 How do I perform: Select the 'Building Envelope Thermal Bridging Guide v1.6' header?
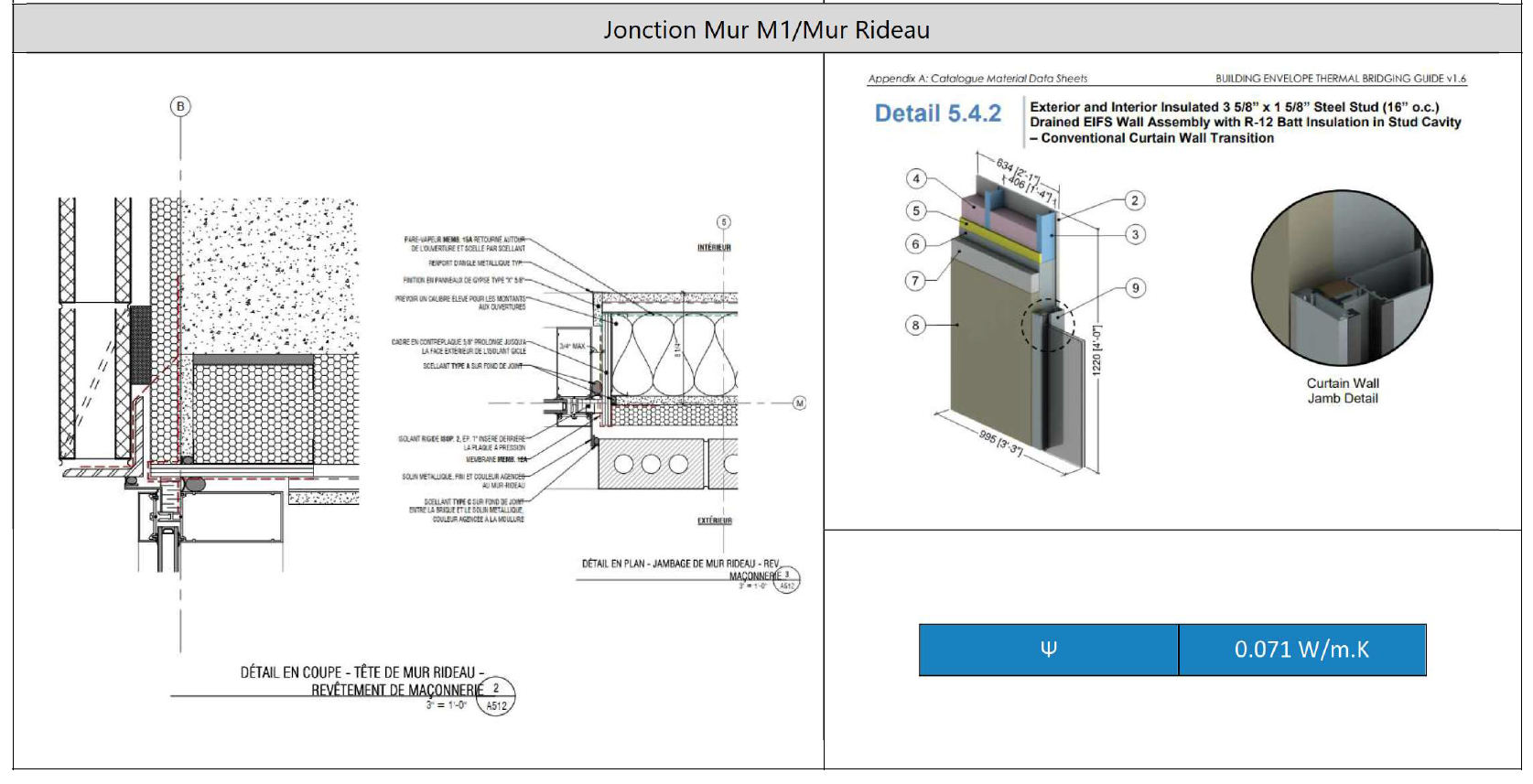(1340, 79)
